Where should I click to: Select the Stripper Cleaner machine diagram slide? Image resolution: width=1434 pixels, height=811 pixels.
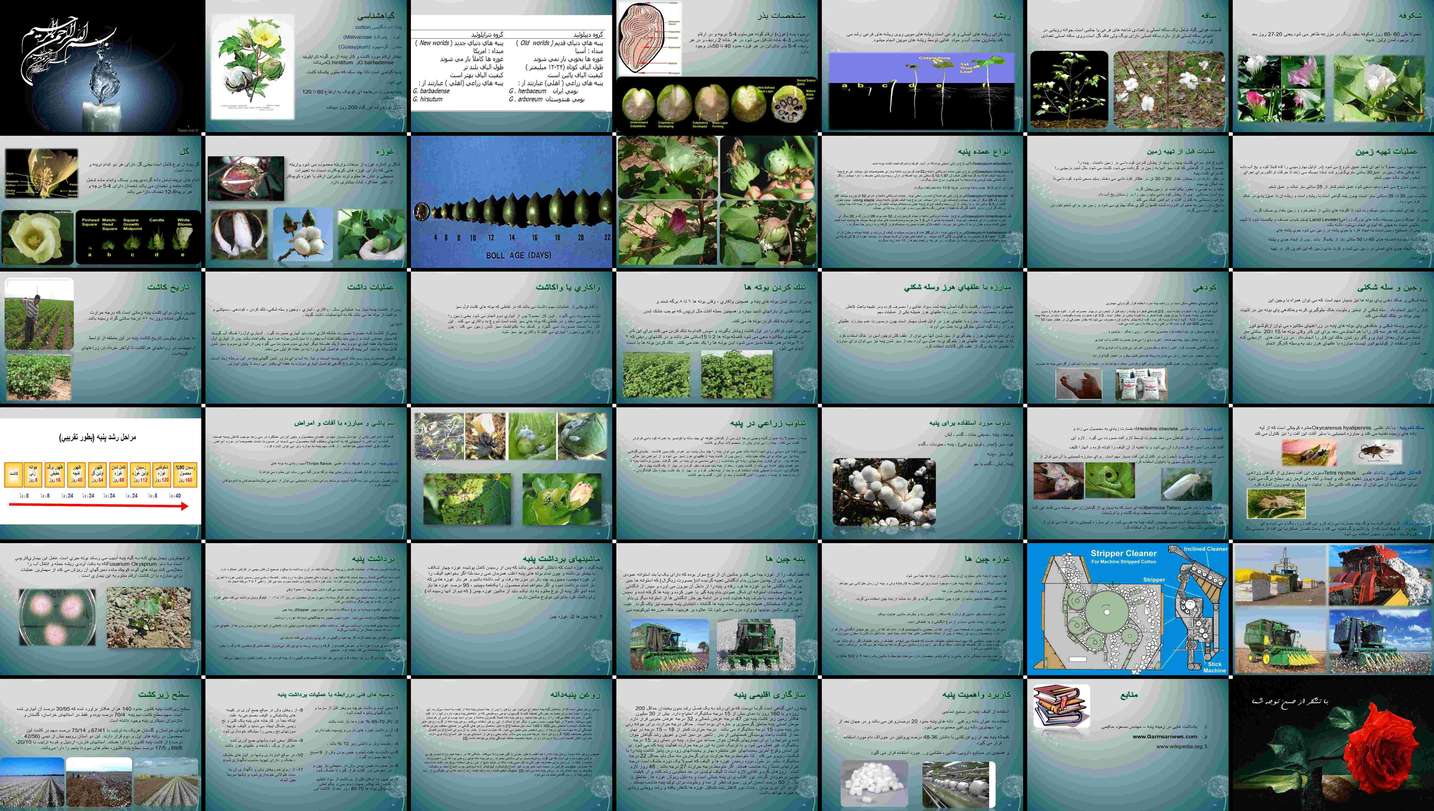(1126, 609)
